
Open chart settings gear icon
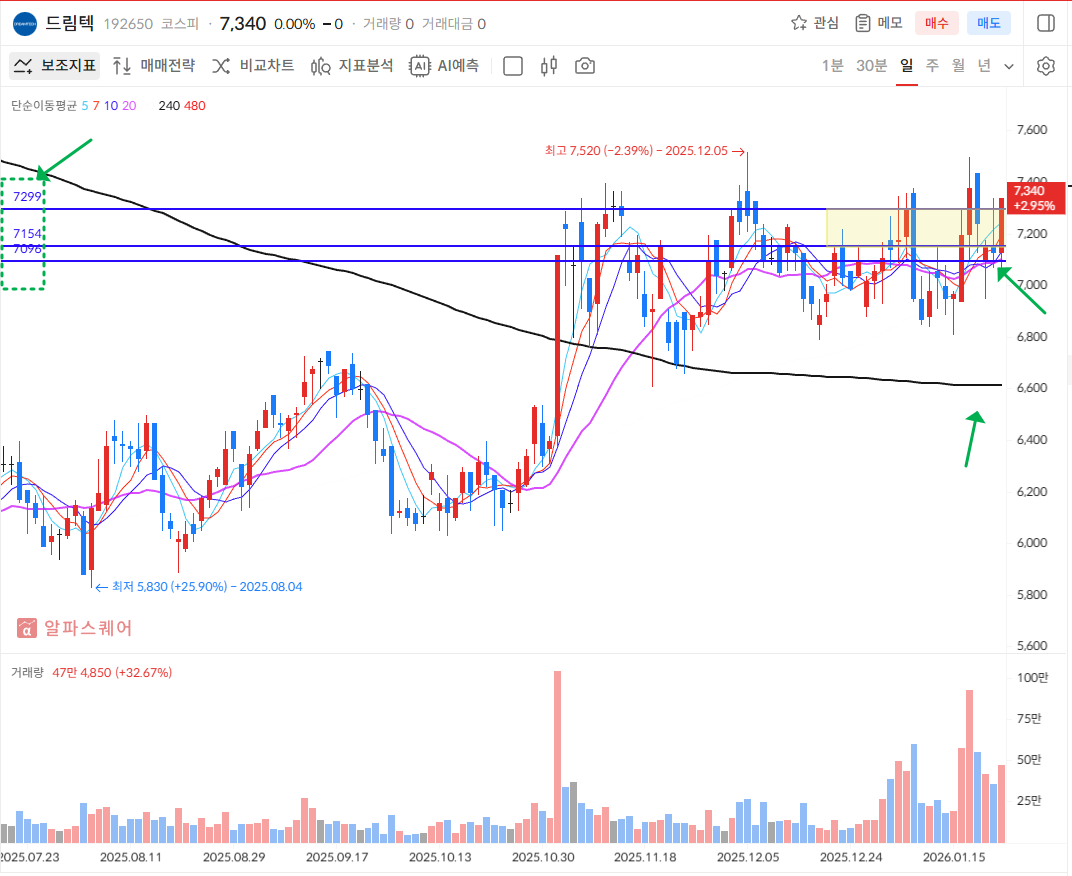(1046, 66)
